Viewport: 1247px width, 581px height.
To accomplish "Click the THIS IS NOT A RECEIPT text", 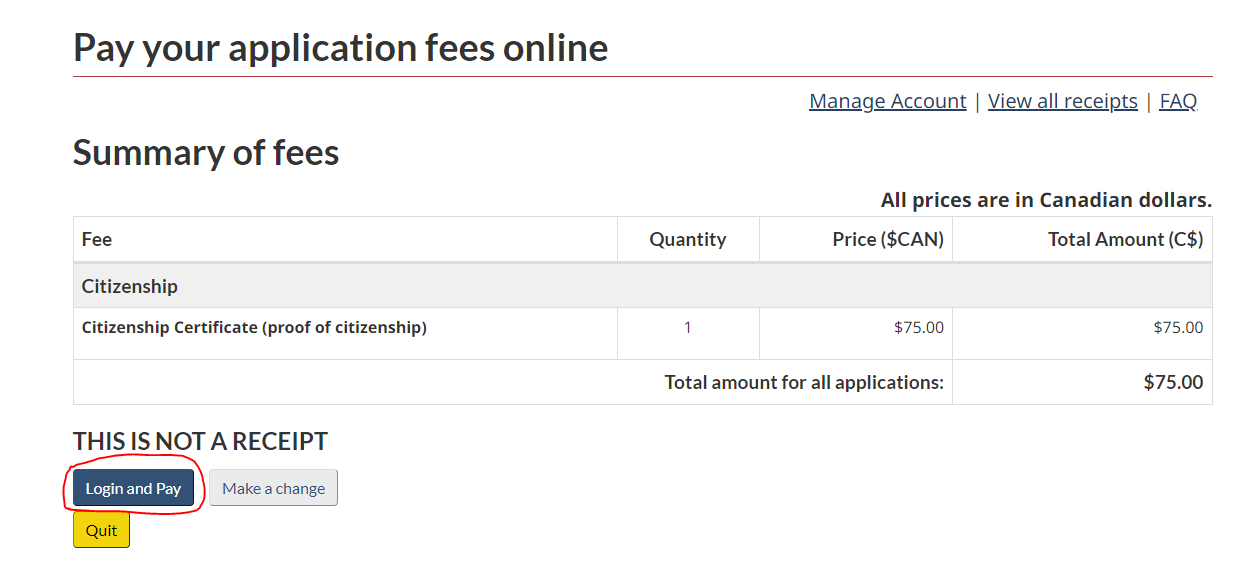I will [200, 441].
